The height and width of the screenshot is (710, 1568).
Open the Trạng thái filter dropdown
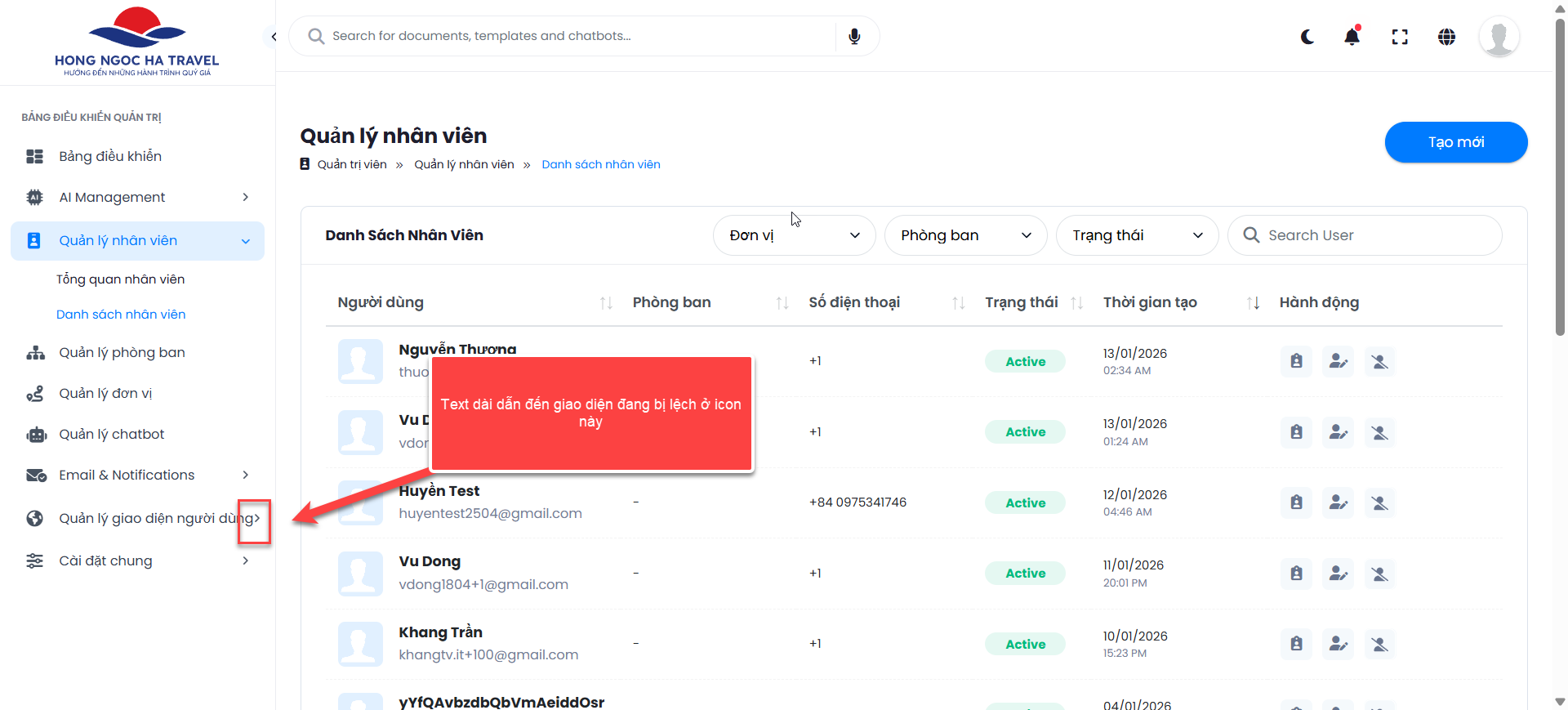coord(1137,235)
